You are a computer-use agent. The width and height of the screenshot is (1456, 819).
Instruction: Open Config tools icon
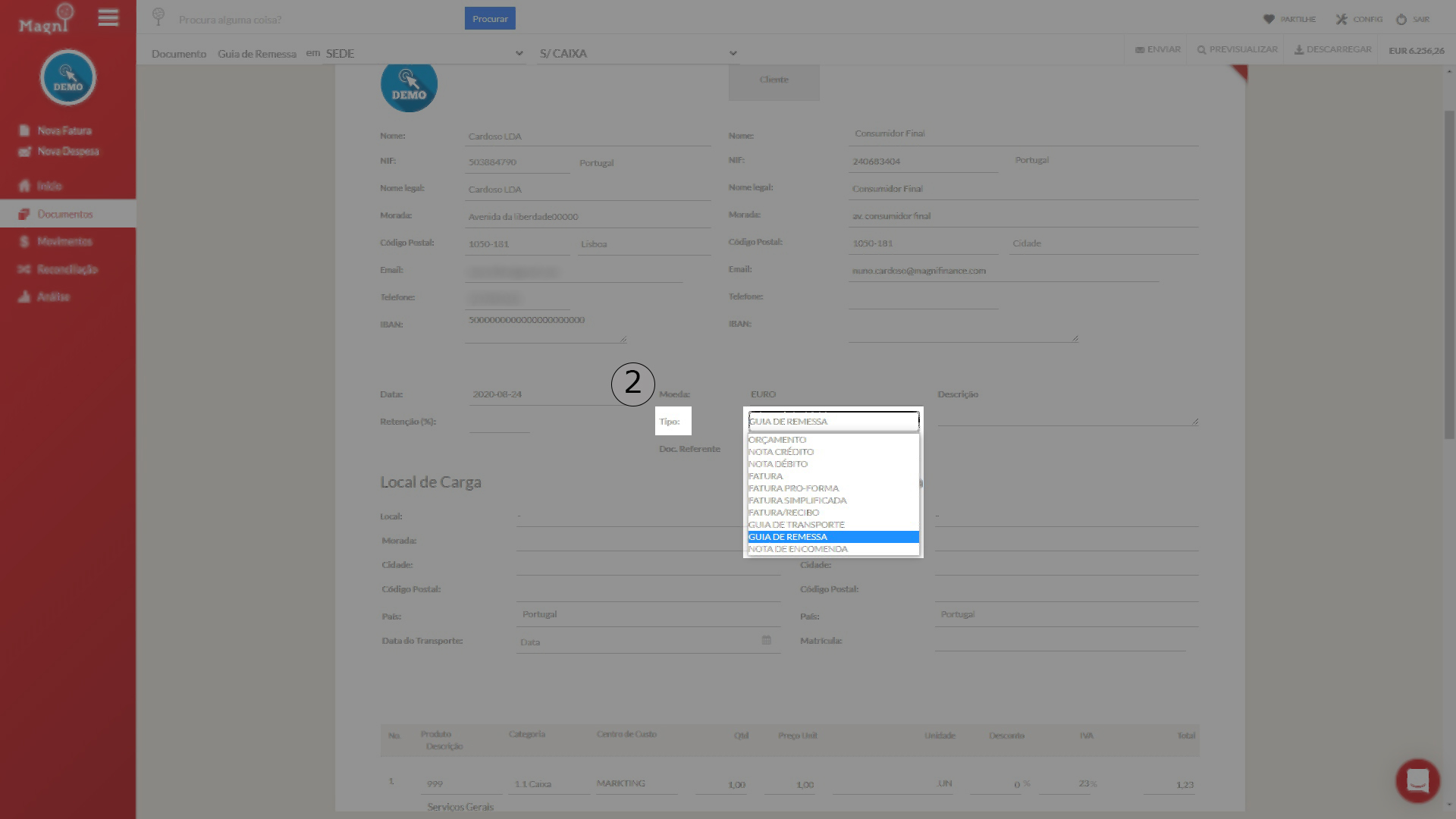1341,19
